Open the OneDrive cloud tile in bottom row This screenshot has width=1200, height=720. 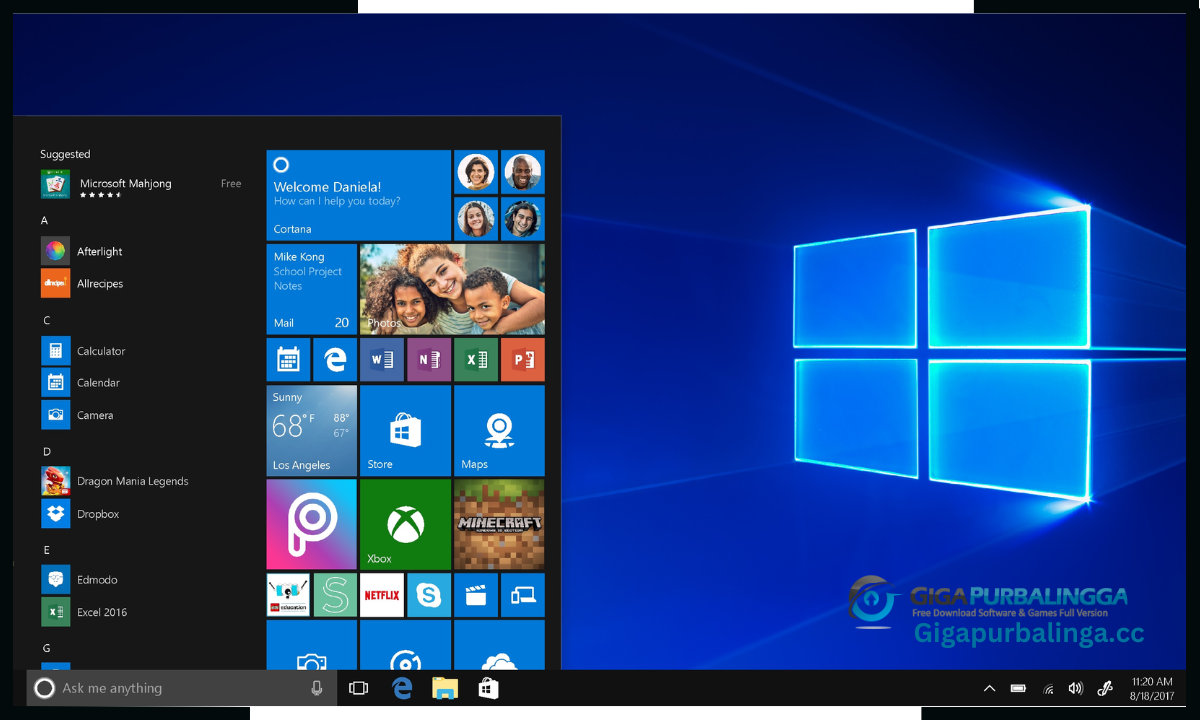(499, 645)
